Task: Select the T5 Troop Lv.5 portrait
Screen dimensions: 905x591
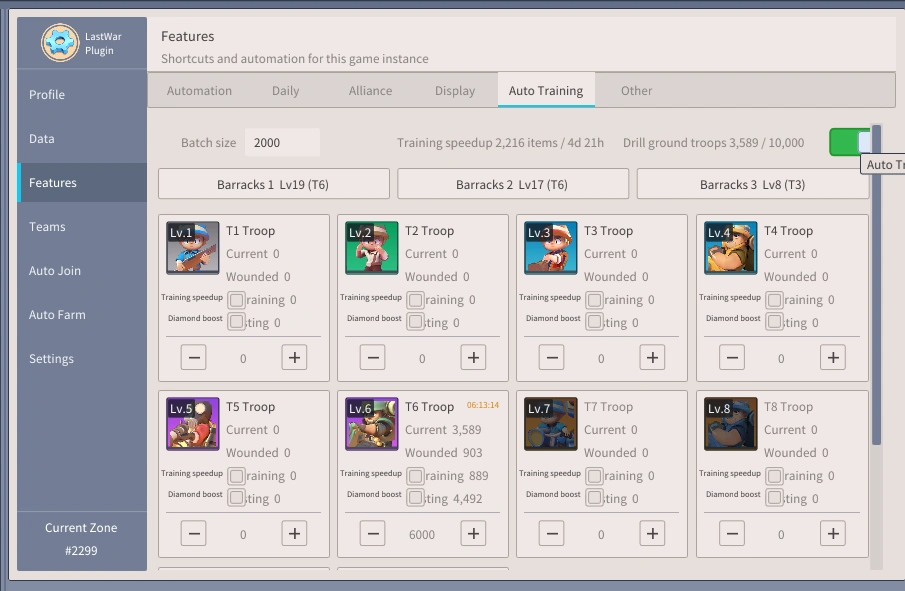Action: (193, 424)
